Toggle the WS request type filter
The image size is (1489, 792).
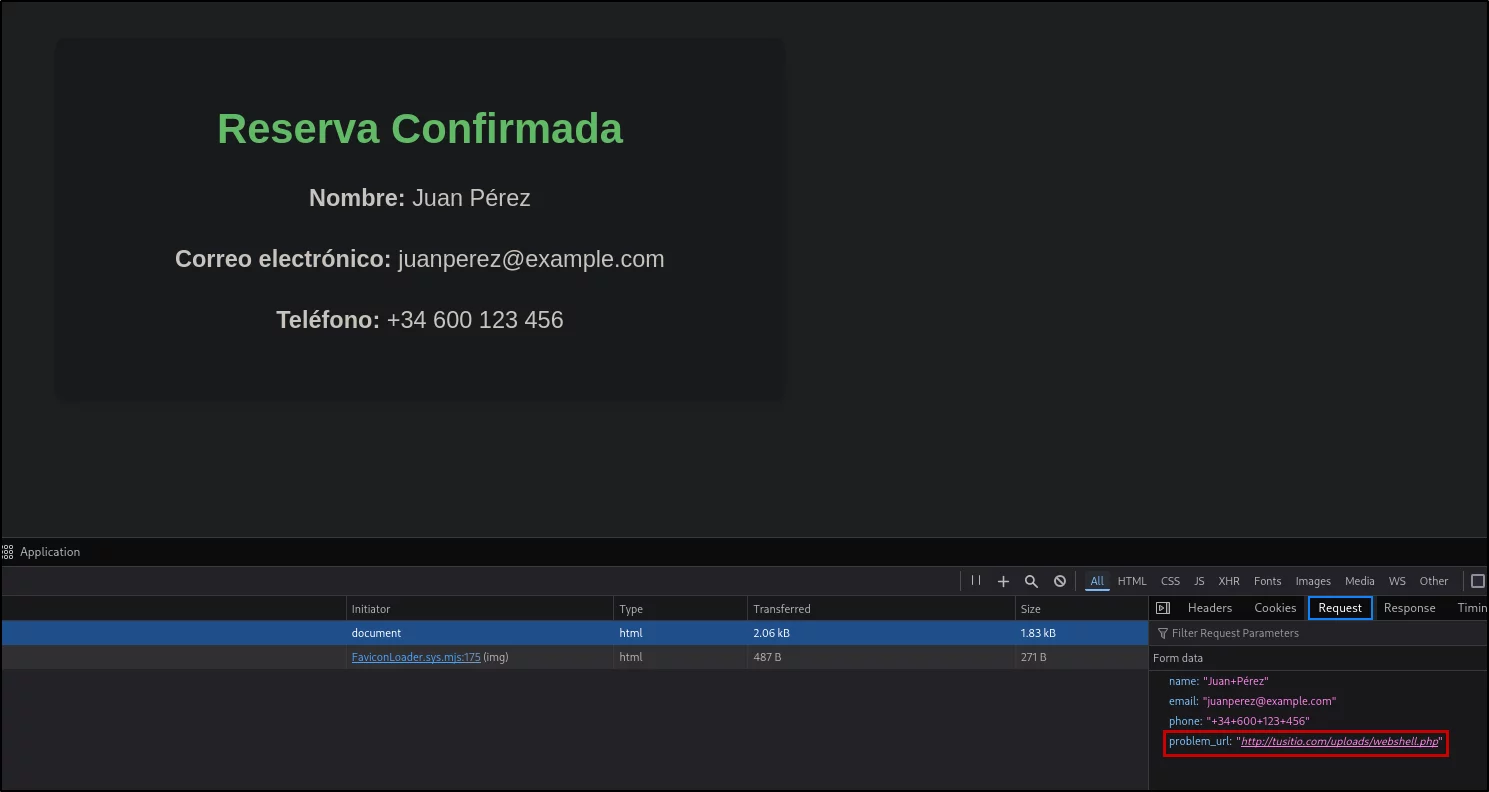coord(1397,581)
